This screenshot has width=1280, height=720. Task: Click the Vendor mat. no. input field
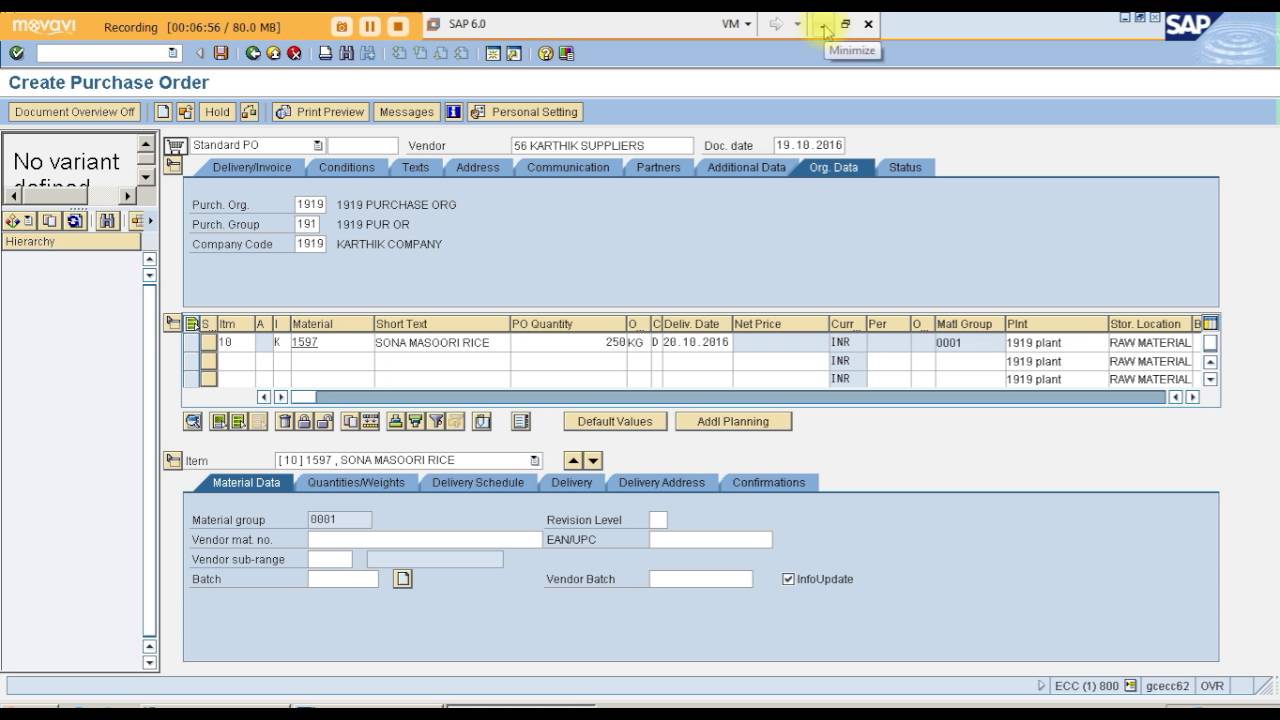click(x=425, y=540)
